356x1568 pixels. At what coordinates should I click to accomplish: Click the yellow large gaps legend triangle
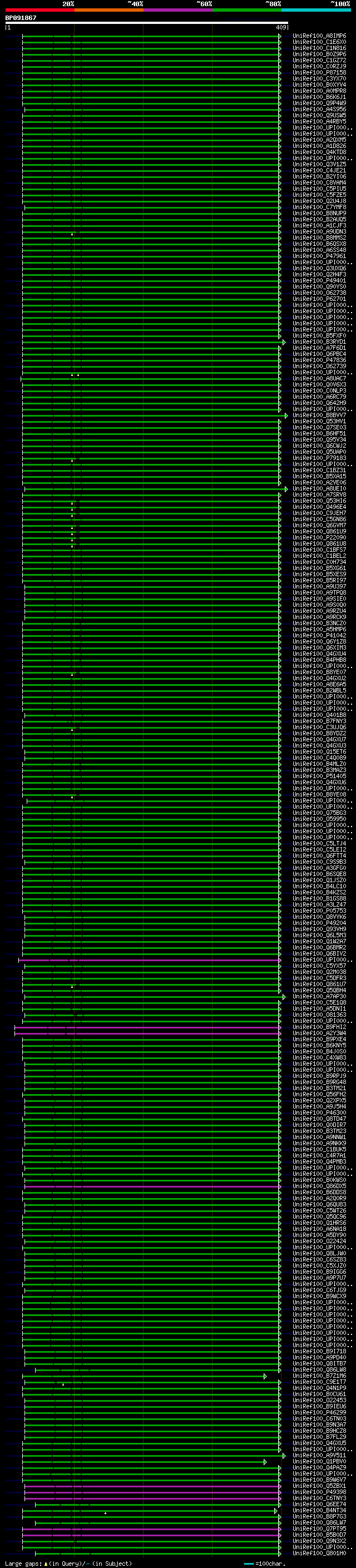46,1564
